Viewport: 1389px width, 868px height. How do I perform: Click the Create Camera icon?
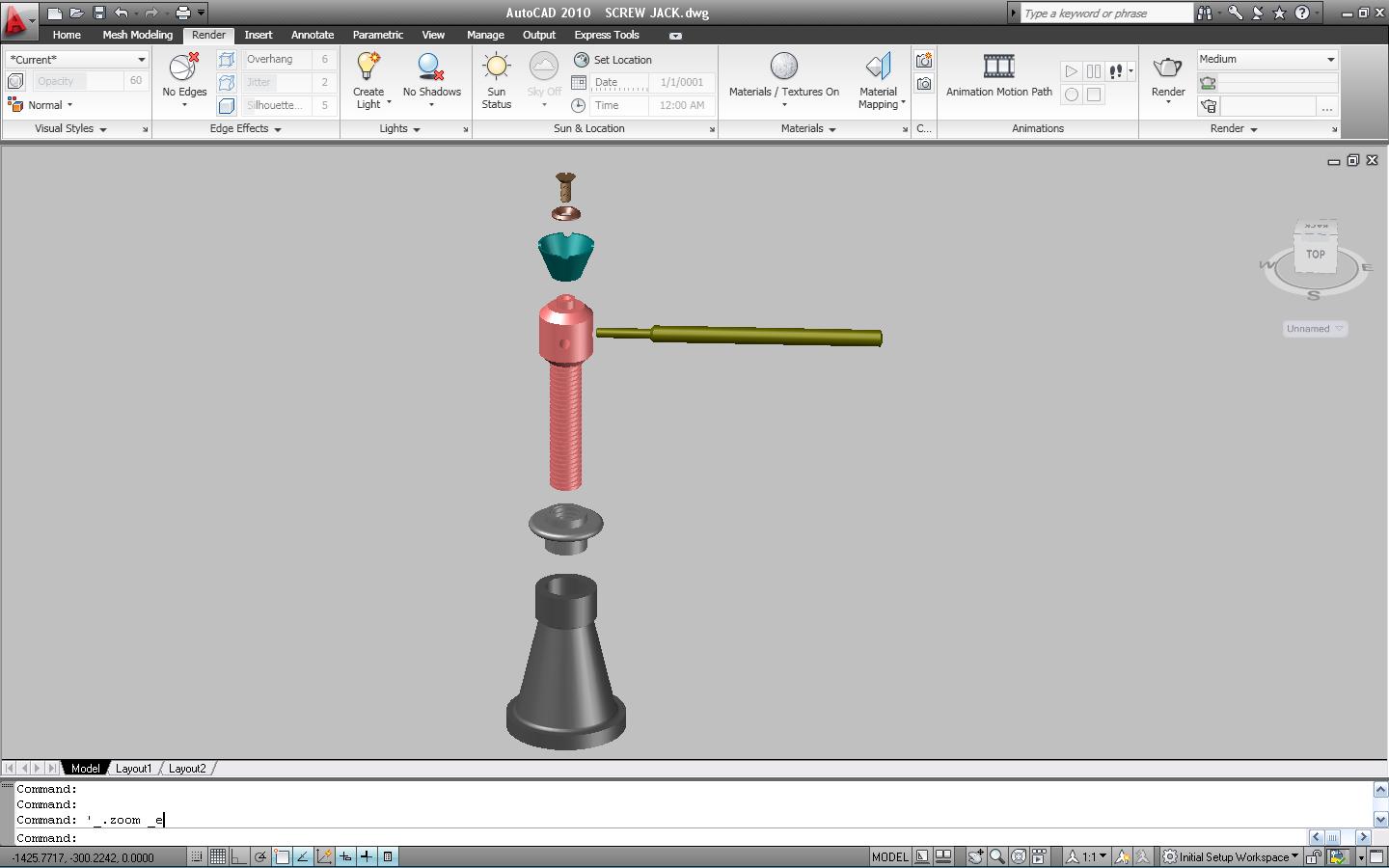[924, 60]
